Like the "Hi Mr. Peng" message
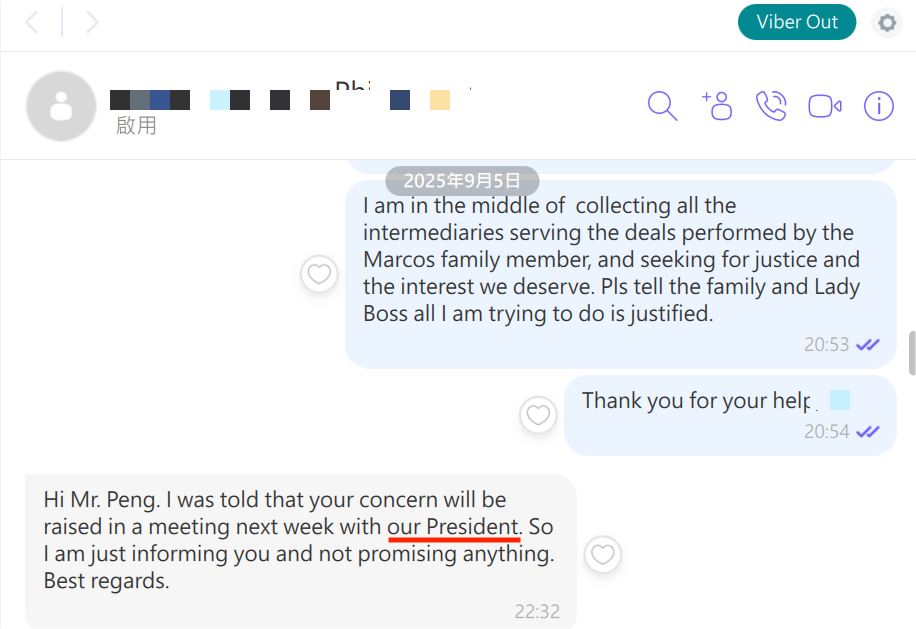 point(602,553)
